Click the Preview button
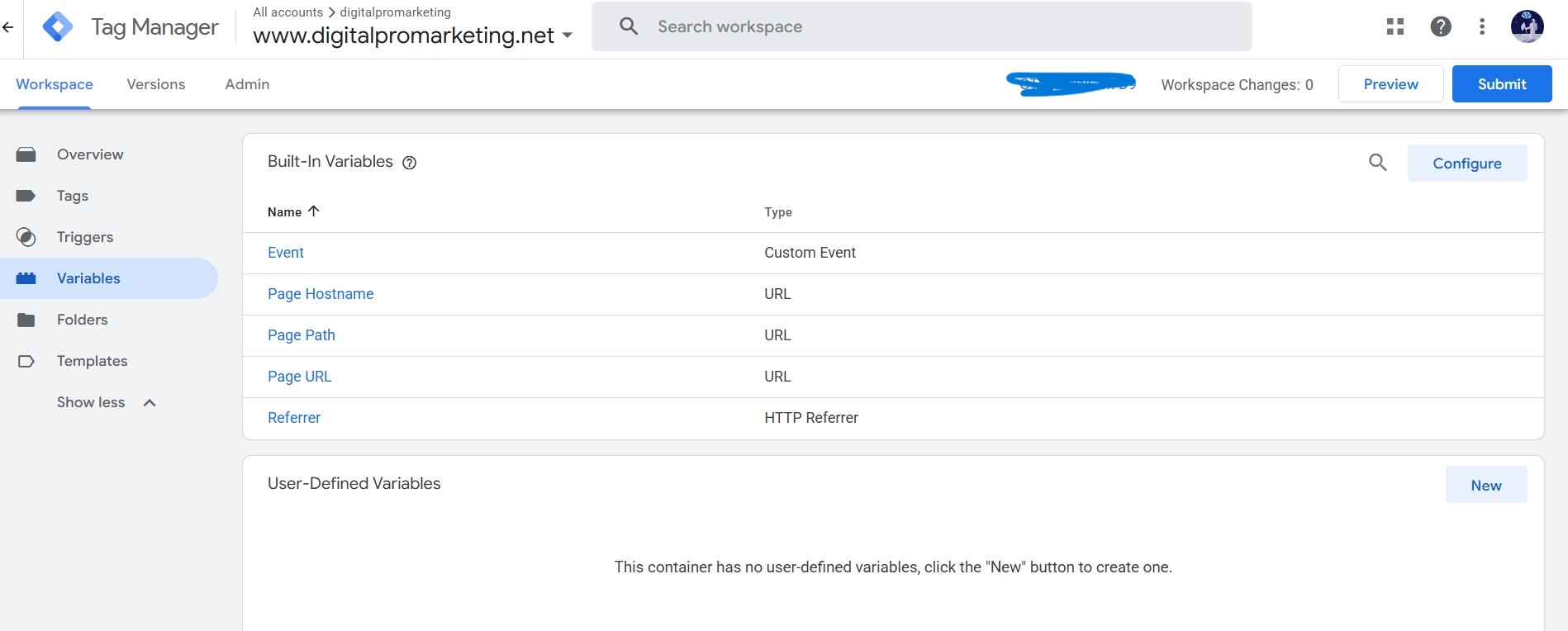The height and width of the screenshot is (631, 1568). click(x=1390, y=84)
